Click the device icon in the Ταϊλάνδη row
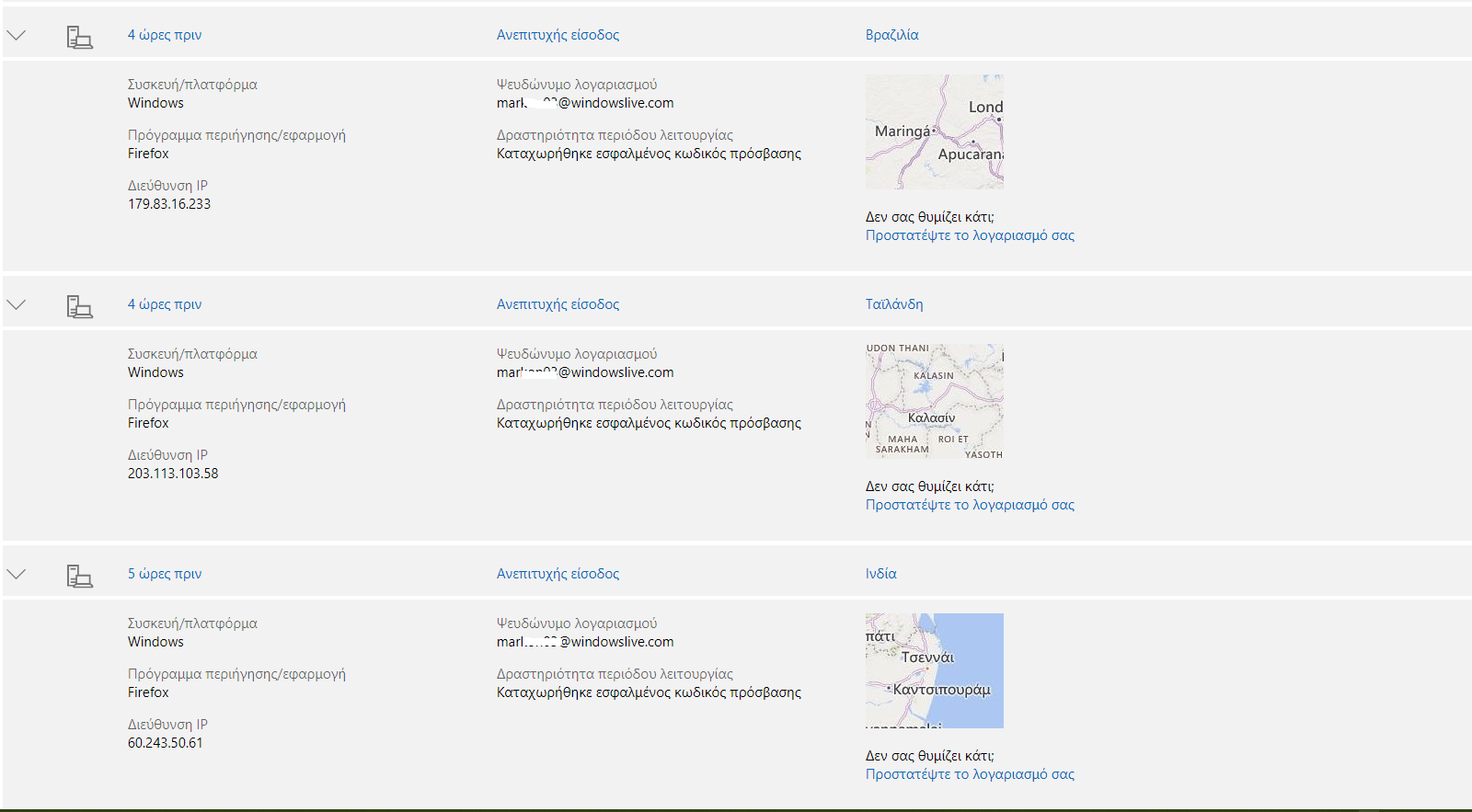This screenshot has width=1472, height=812. click(x=79, y=306)
